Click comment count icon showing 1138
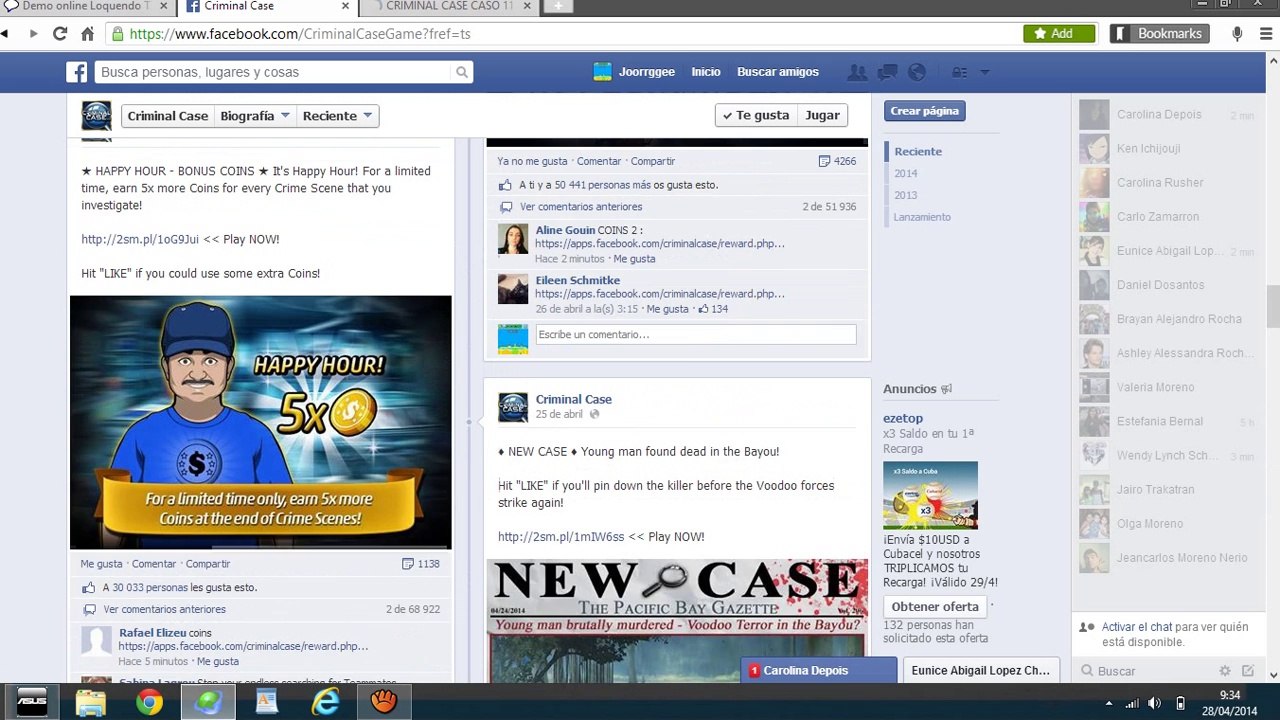1280x720 pixels. coord(408,564)
